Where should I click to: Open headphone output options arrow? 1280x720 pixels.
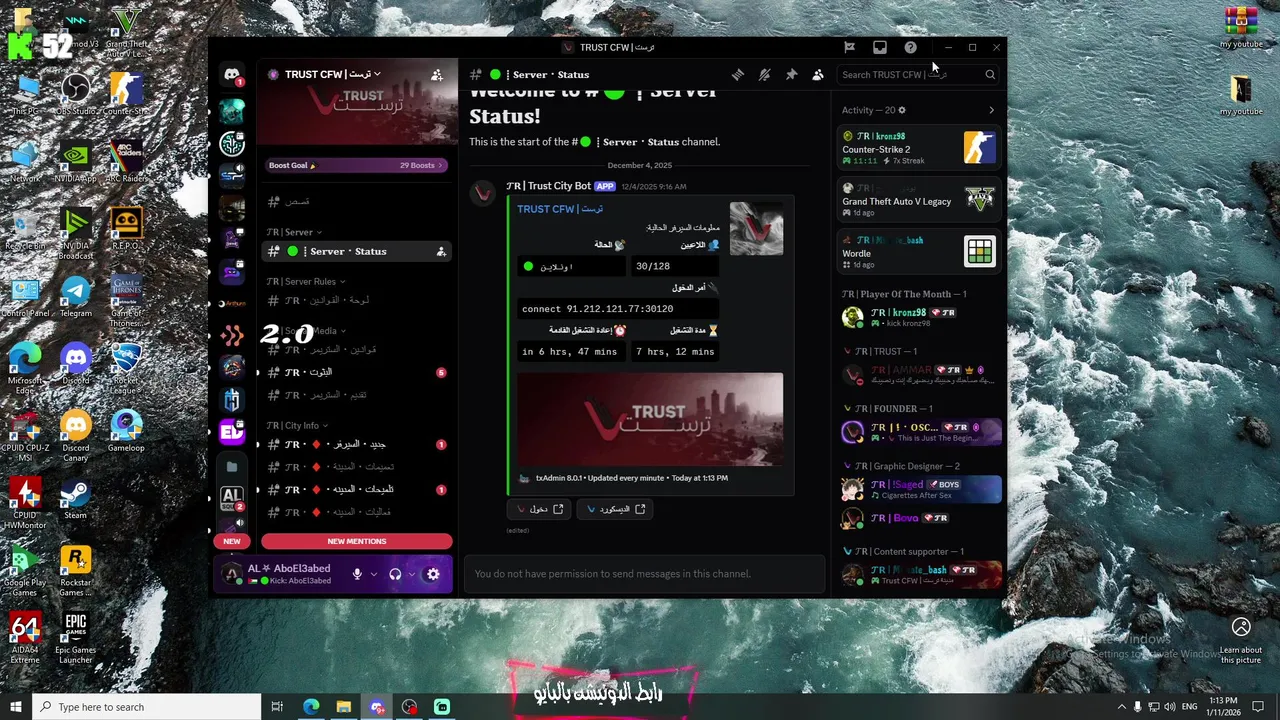pos(411,574)
